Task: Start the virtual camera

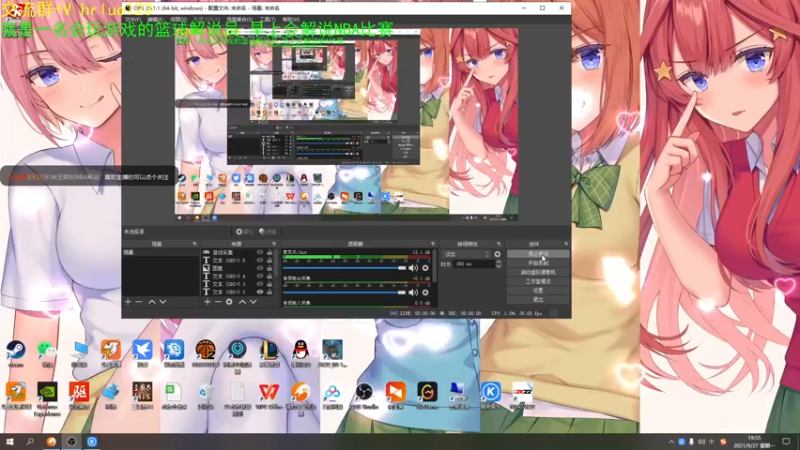Action: (538, 272)
